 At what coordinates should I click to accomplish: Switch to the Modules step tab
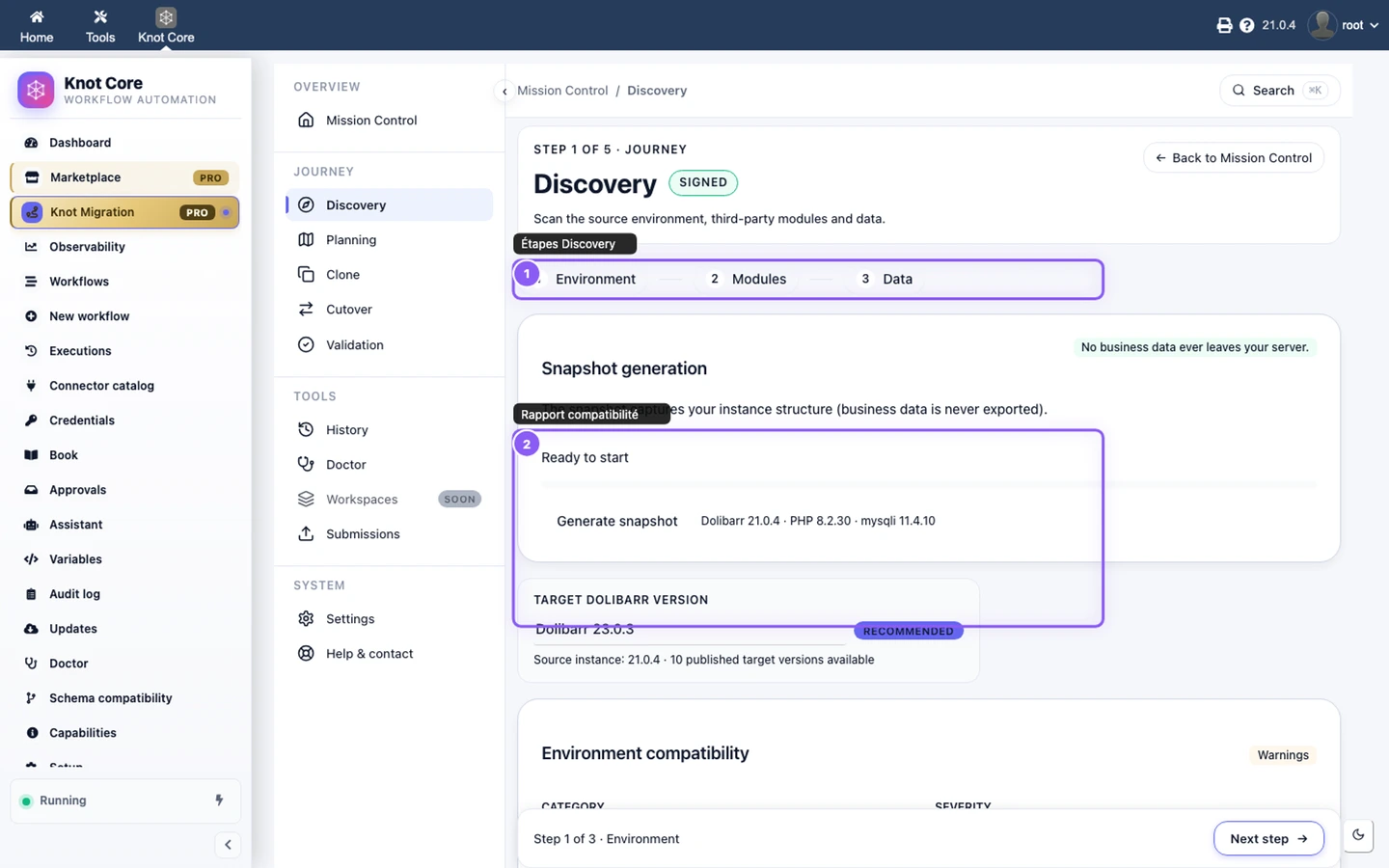point(748,279)
